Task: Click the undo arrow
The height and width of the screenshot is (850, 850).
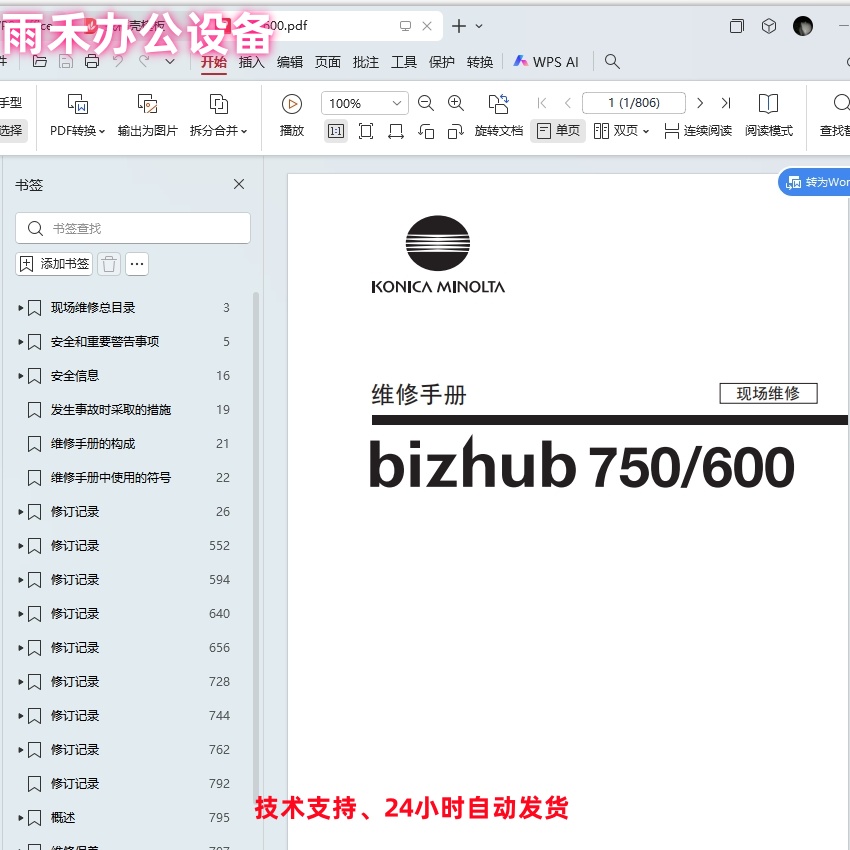Action: 118,61
